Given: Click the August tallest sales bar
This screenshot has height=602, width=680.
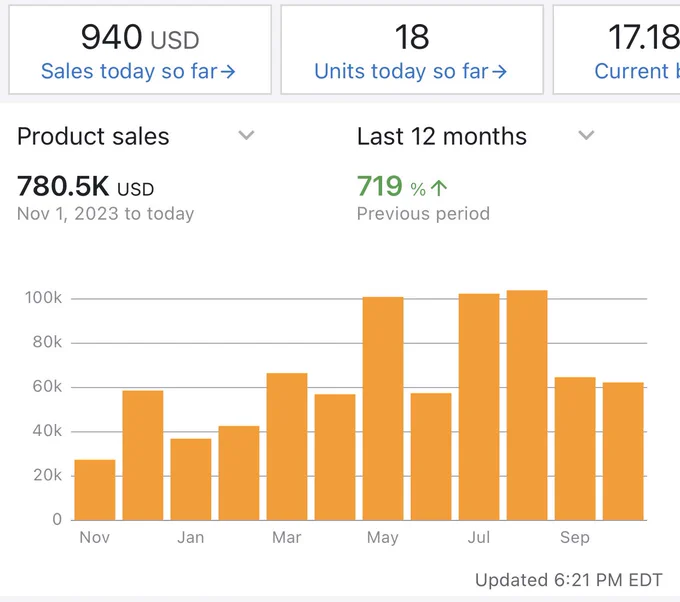Looking at the screenshot, I should pyautogui.click(x=527, y=405).
